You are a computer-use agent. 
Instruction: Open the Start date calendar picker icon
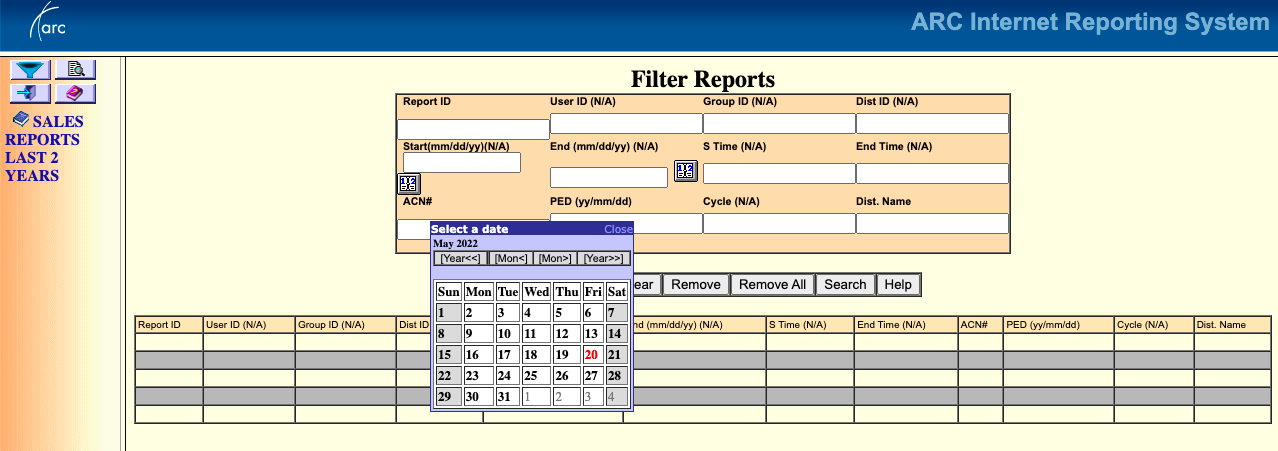point(409,183)
